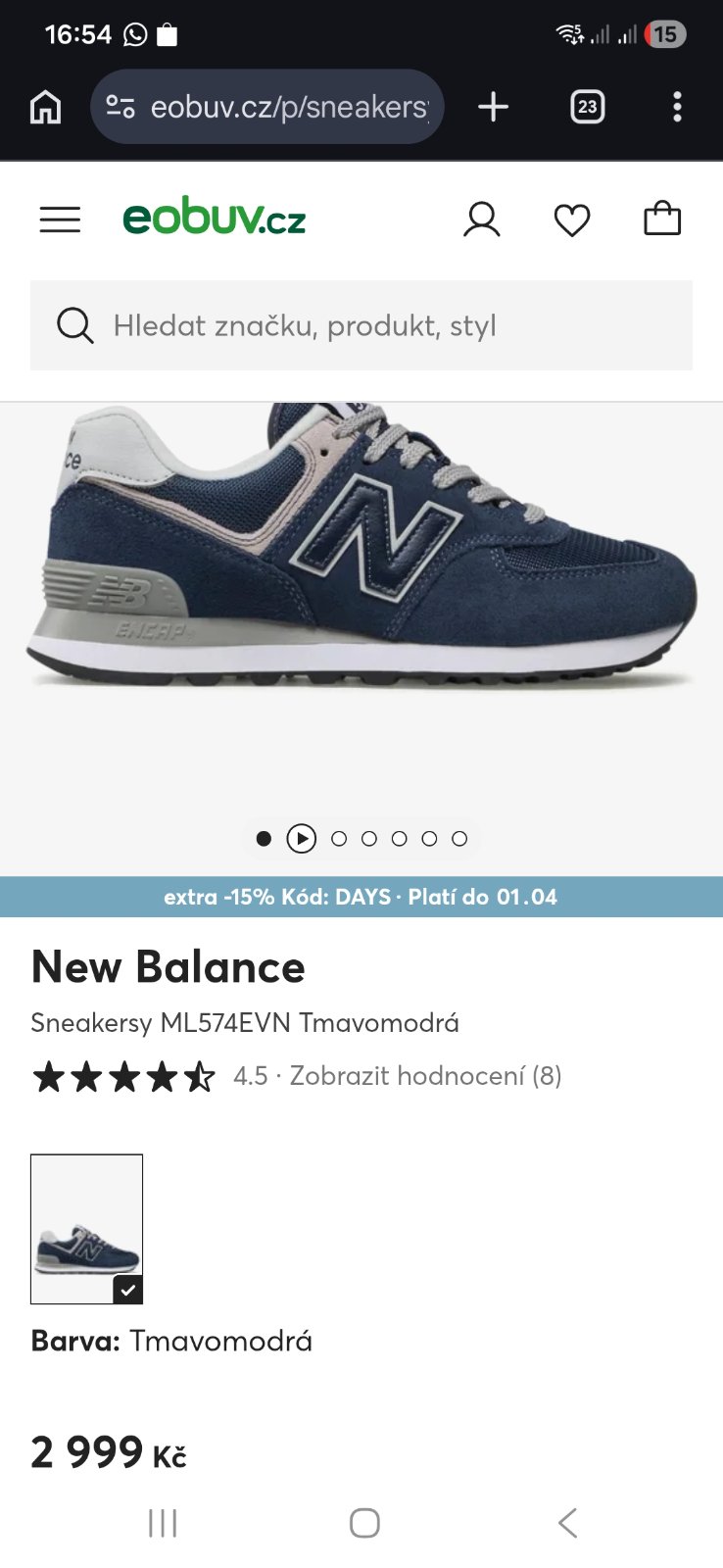This screenshot has height=1568, width=723.
Task: Select the first gallery pagination dot
Action: pyautogui.click(x=264, y=839)
